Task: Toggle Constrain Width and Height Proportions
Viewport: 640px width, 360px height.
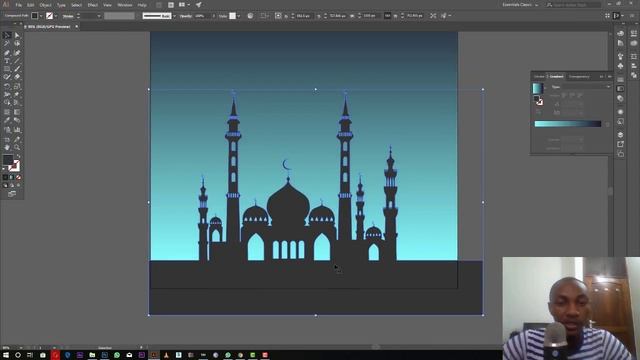Action: tap(387, 16)
